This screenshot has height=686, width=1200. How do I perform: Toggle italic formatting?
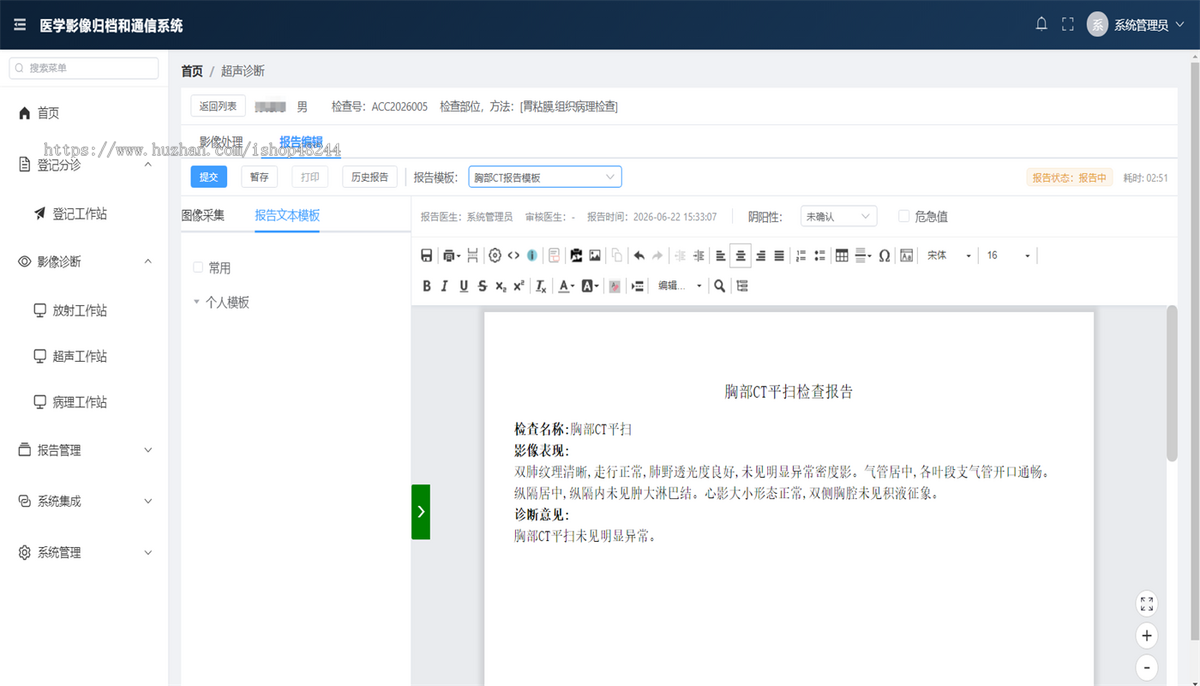click(x=445, y=286)
